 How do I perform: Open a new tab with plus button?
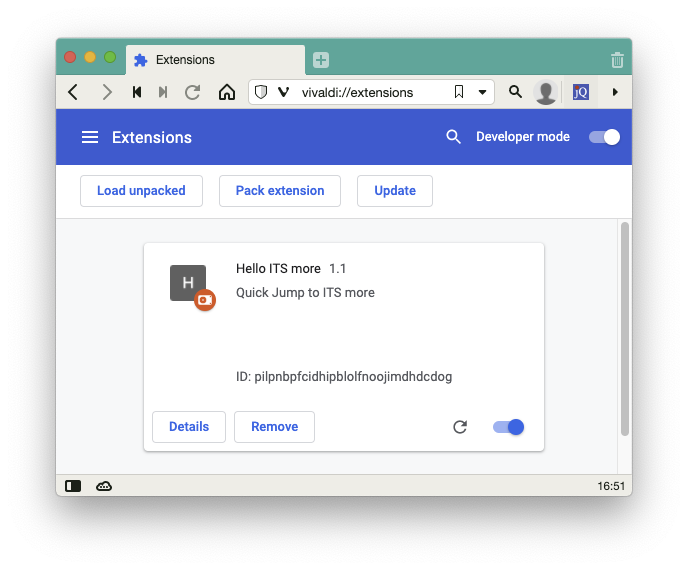coord(321,60)
